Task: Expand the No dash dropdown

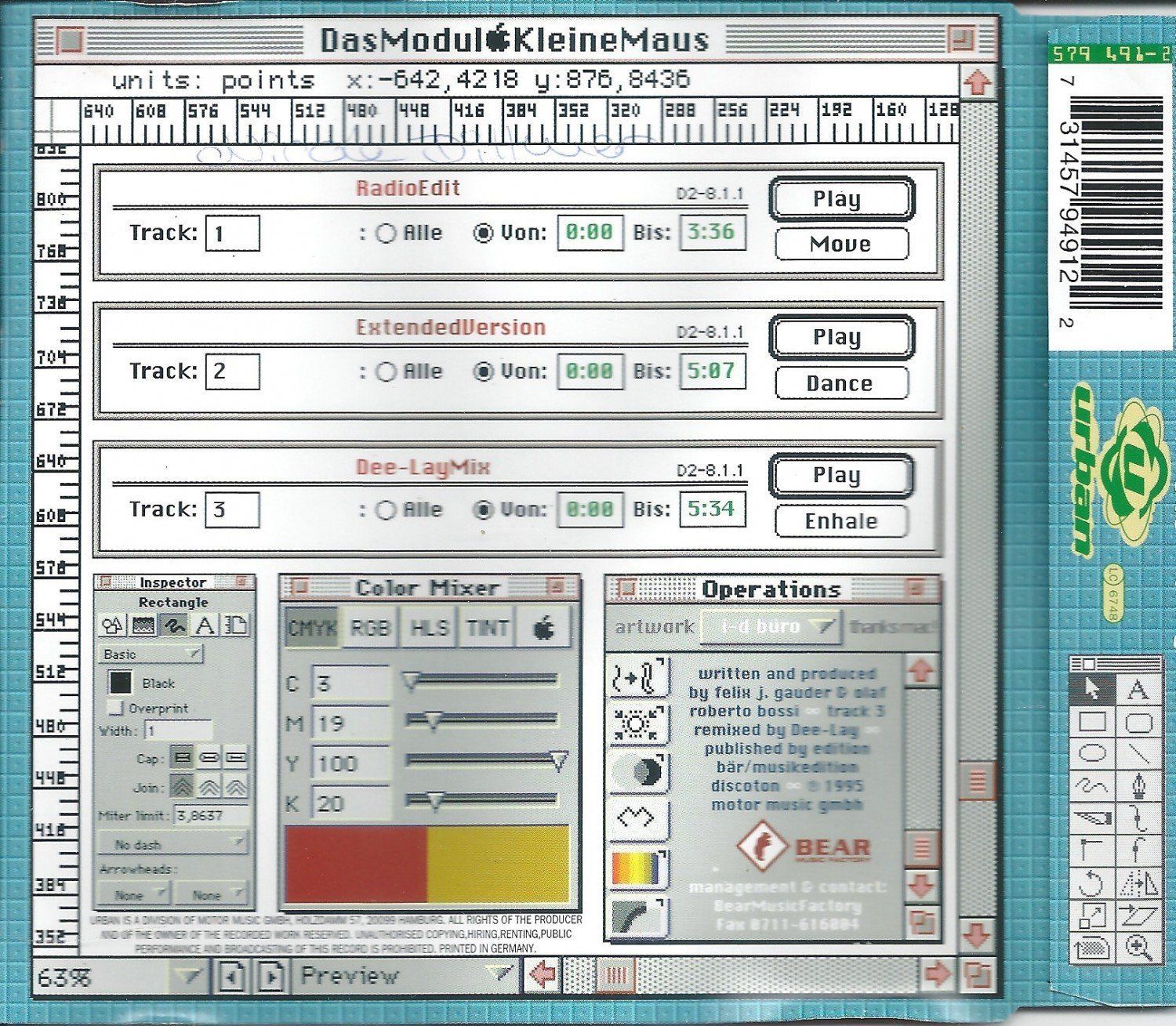Action: (x=172, y=844)
